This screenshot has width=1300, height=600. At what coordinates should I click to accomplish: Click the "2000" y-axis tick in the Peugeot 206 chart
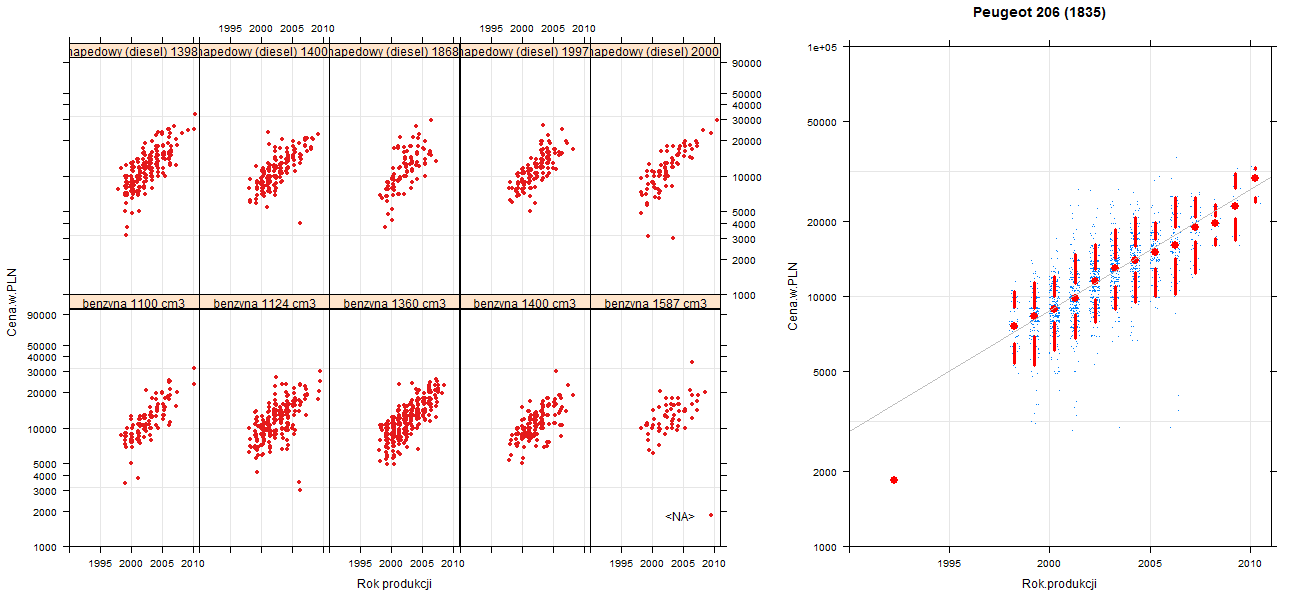tap(827, 471)
